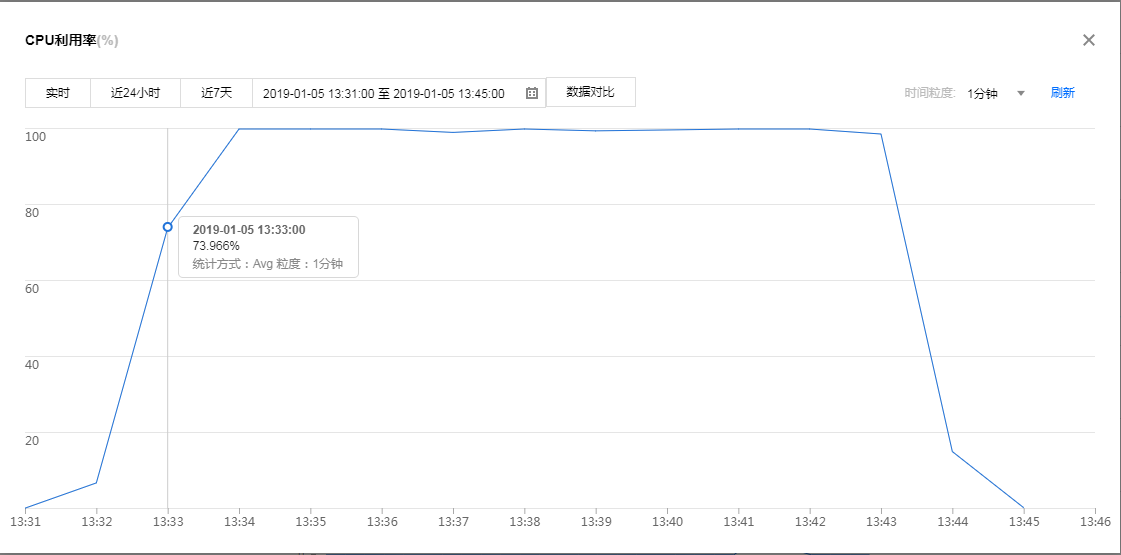Click the 刷新 link
Viewport: 1121px width, 555px height.
[x=1062, y=93]
